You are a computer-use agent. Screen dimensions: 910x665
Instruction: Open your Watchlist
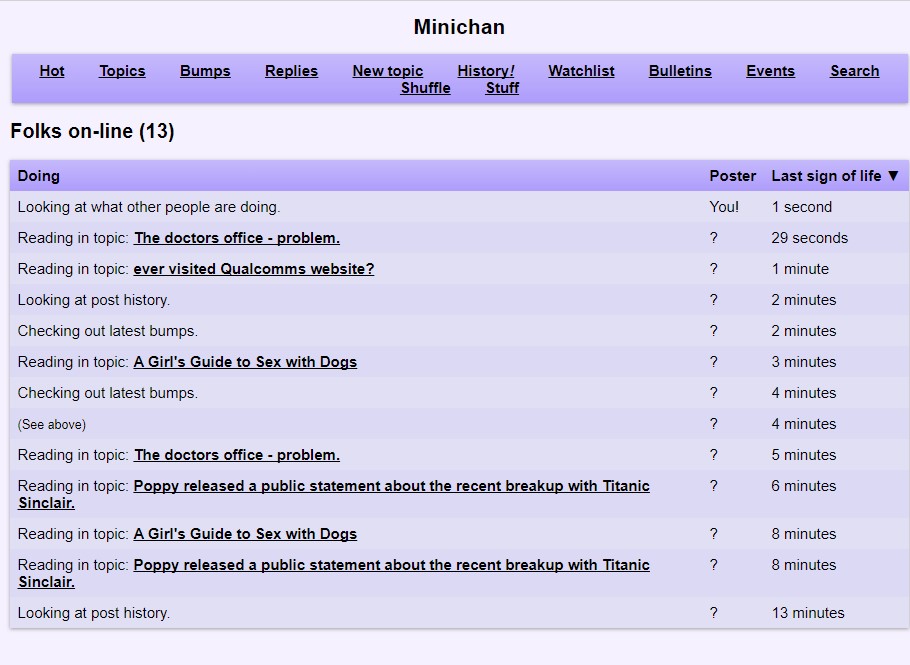(x=581, y=71)
